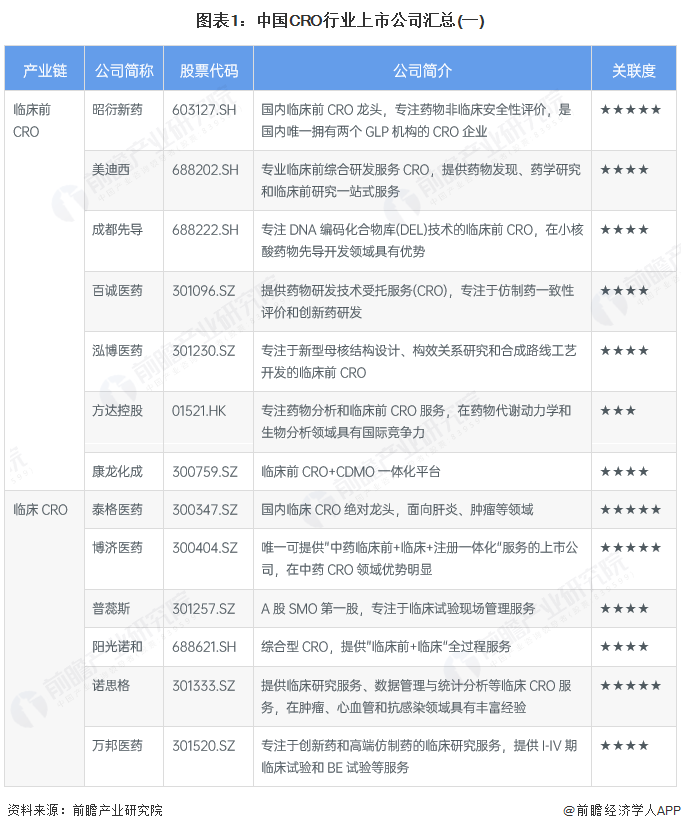Click 博济医药 description about 中药 CRO
The height and width of the screenshot is (831, 681).
(419, 559)
